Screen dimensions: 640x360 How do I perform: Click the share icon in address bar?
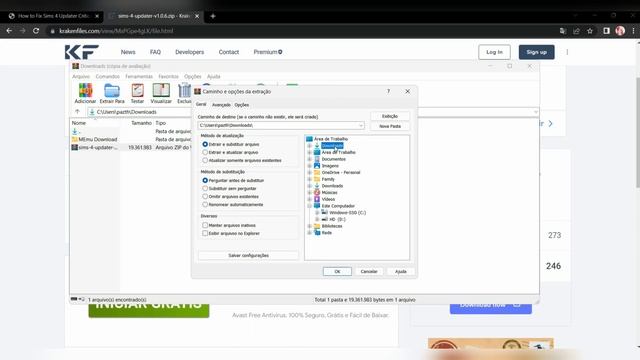[576, 31]
